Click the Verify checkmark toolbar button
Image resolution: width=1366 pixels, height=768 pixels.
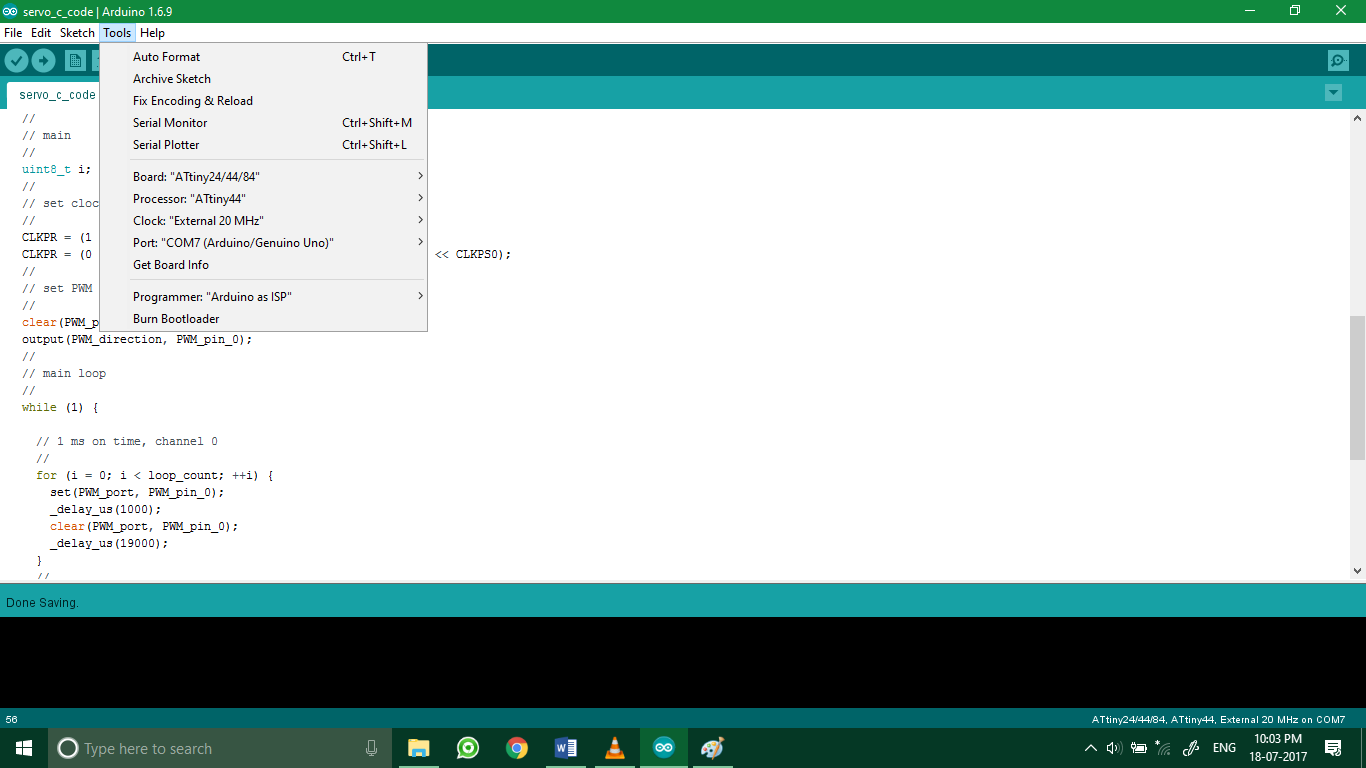pyautogui.click(x=16, y=61)
